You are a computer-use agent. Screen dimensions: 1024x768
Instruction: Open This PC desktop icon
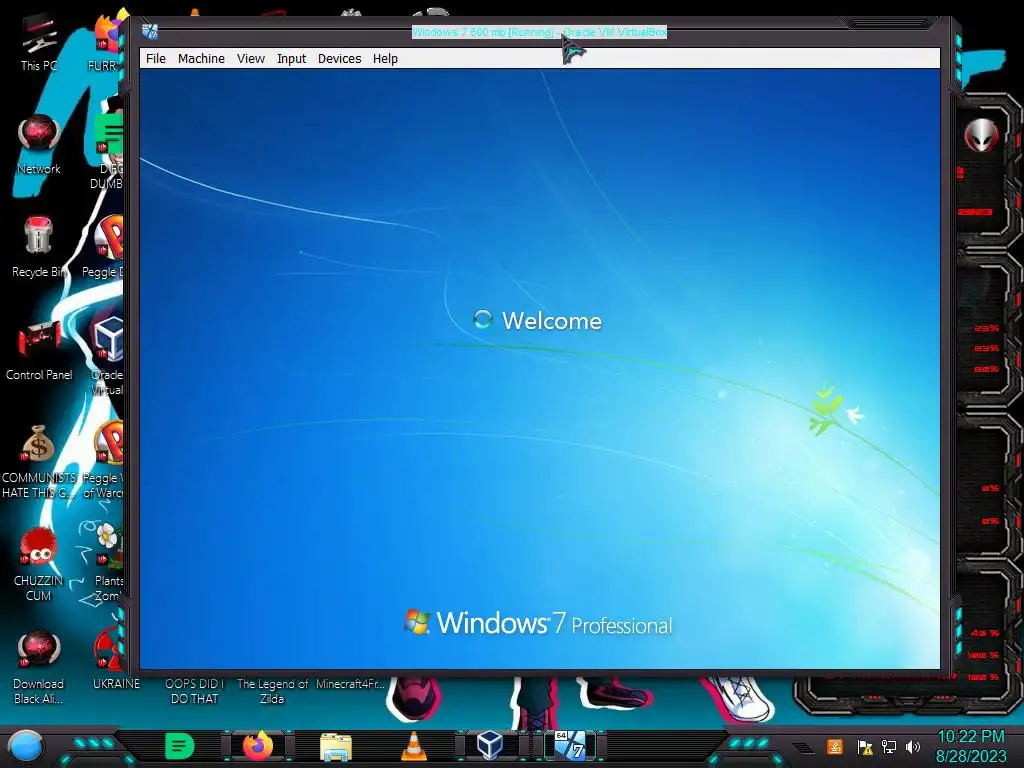[x=39, y=42]
